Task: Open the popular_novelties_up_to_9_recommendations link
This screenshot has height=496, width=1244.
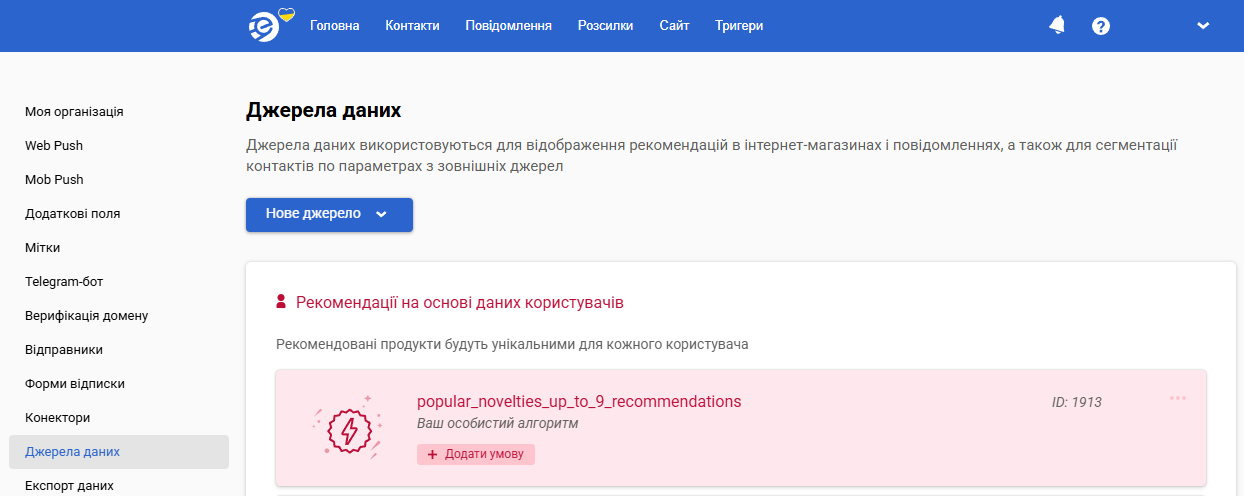Action: click(x=579, y=401)
